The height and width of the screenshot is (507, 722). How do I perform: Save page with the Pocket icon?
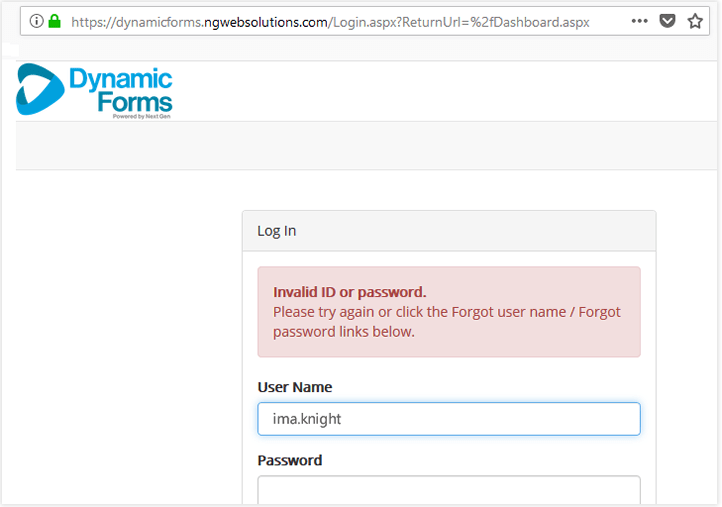tap(667, 21)
